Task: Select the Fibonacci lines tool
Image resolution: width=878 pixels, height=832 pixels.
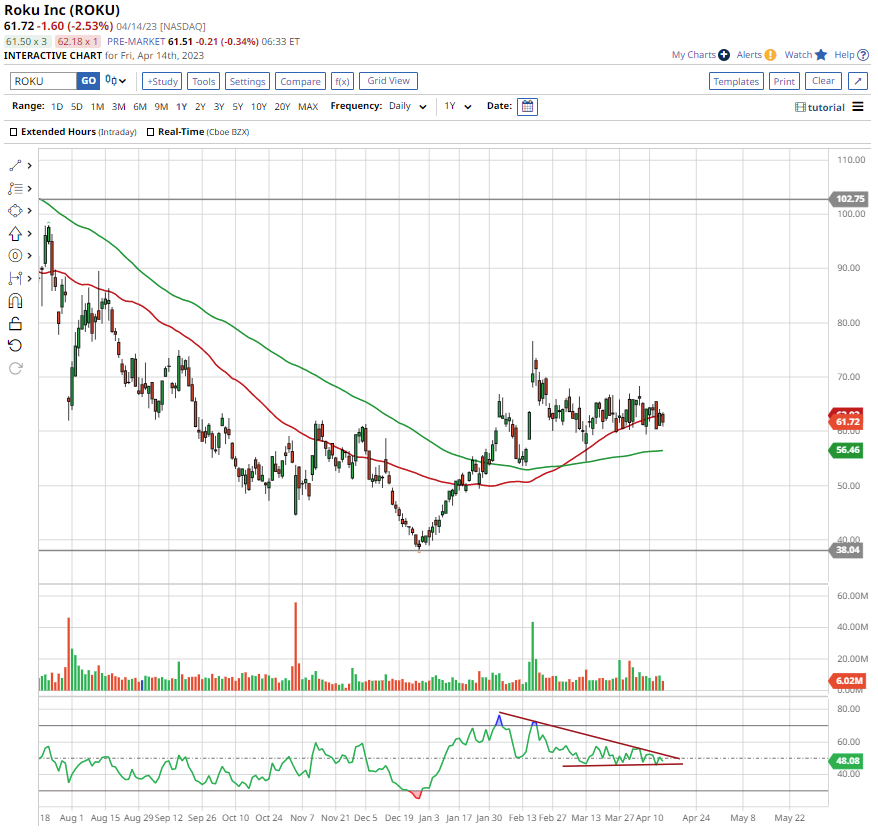Action: pyautogui.click(x=15, y=189)
